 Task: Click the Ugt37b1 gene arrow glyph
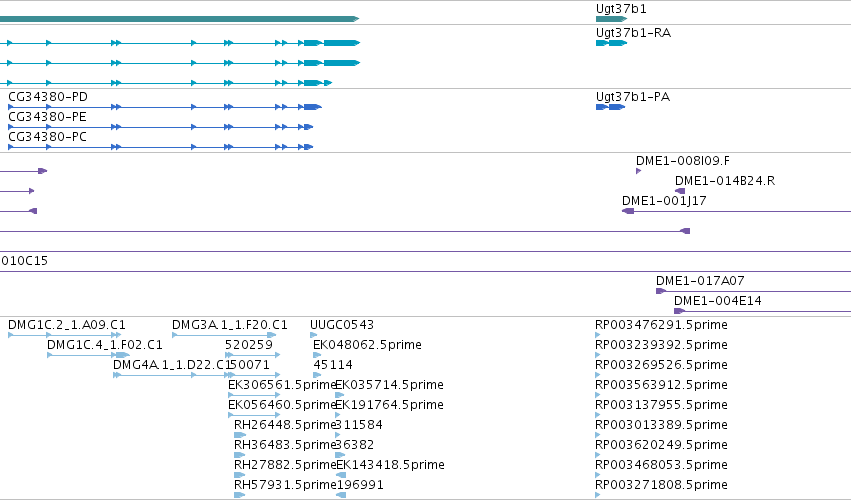(x=611, y=19)
